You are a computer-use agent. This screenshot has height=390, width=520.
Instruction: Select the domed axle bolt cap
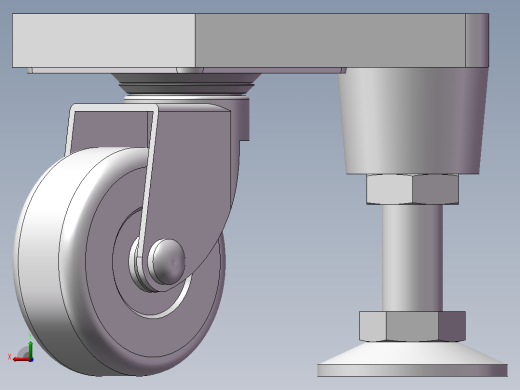pos(166,261)
